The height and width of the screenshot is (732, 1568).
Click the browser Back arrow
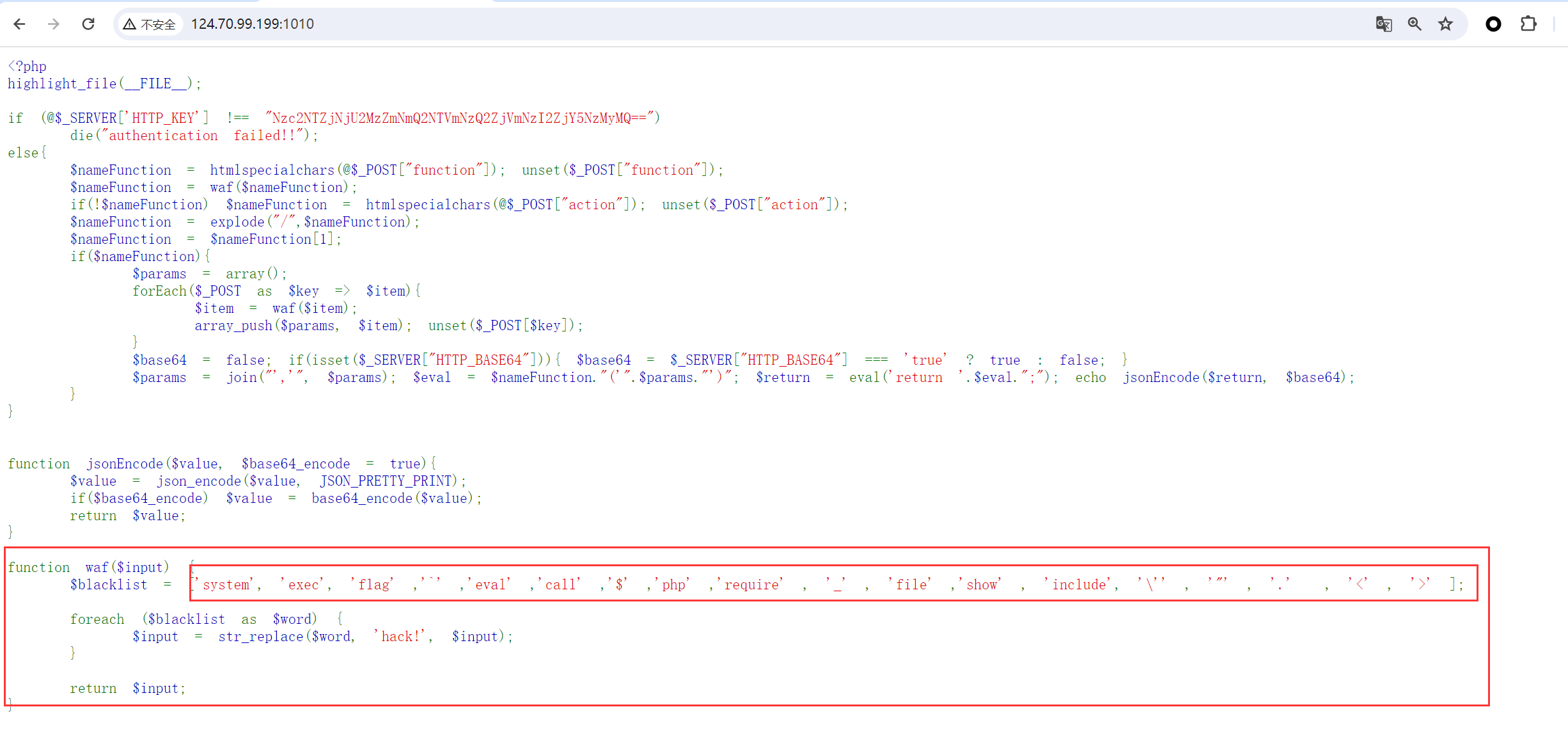(x=19, y=24)
